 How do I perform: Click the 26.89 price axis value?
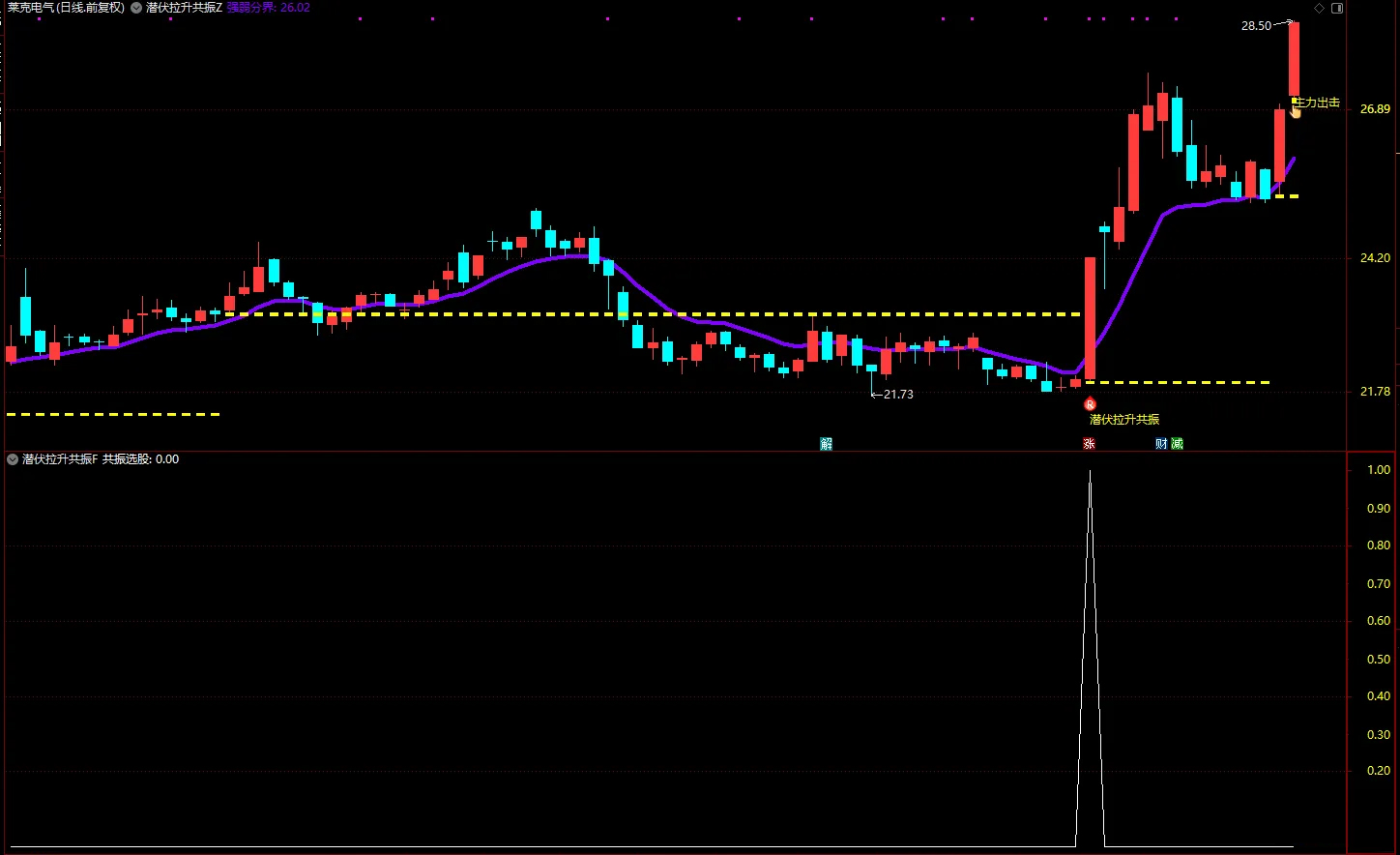[x=1375, y=109]
